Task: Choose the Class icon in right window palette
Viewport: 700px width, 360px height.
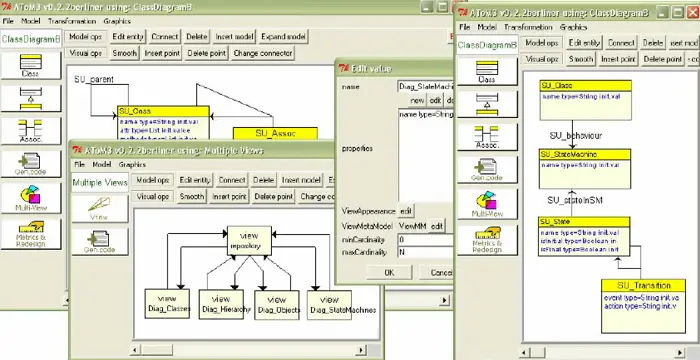Action: click(x=487, y=71)
